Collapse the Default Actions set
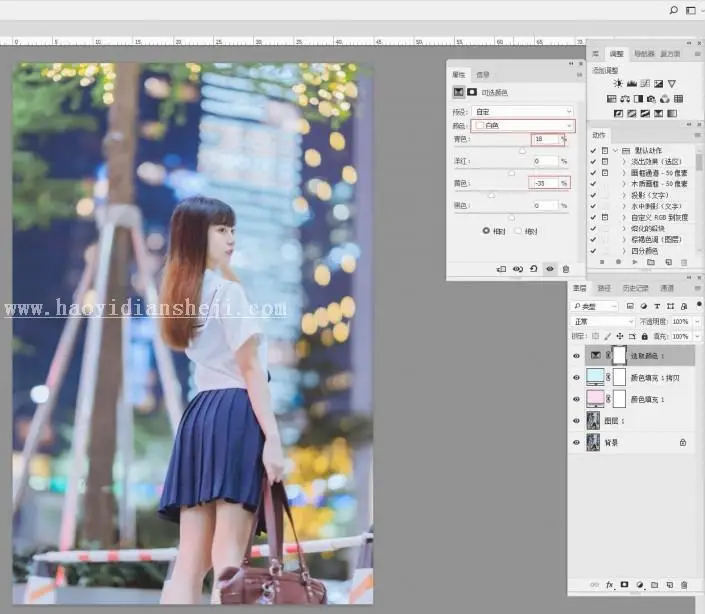 [x=616, y=151]
